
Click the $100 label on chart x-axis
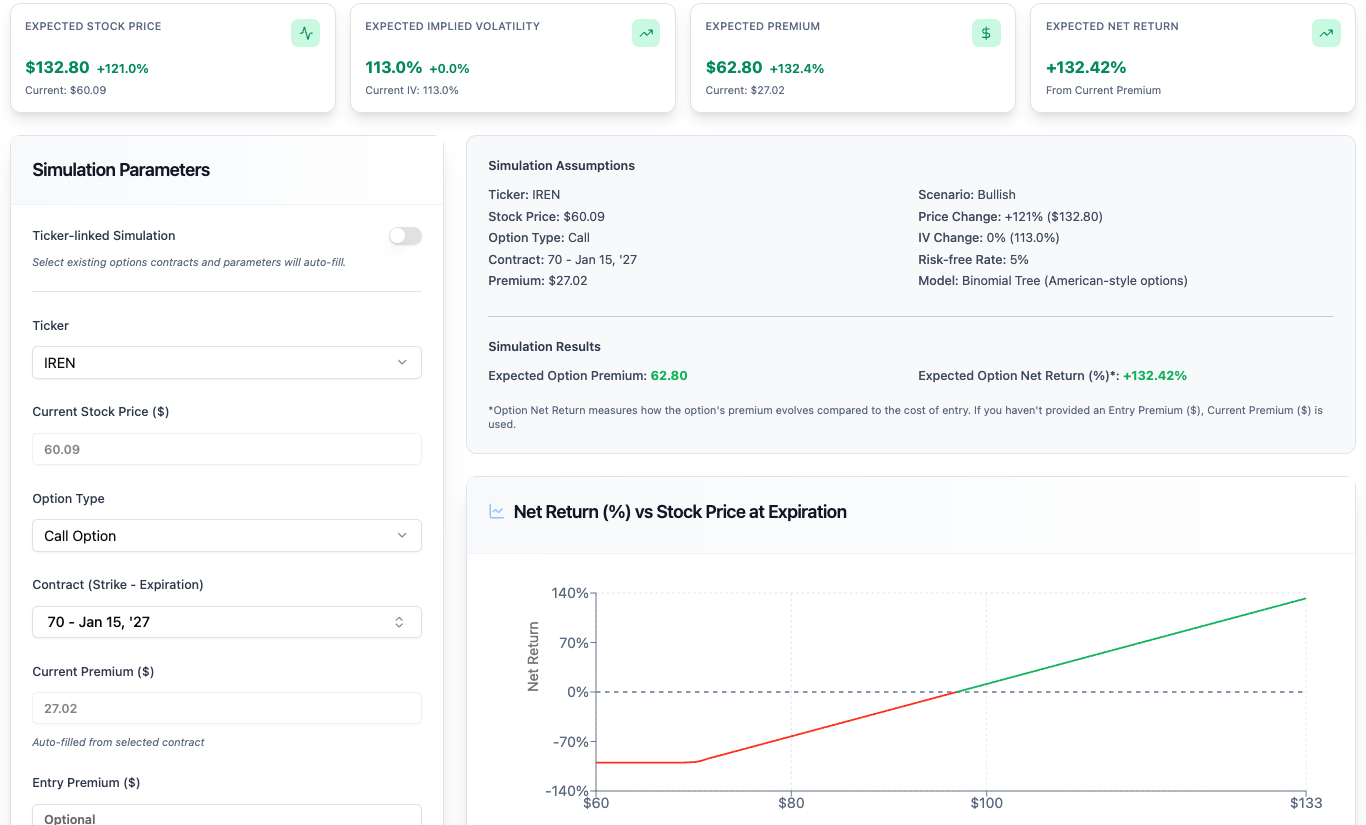pos(986,803)
